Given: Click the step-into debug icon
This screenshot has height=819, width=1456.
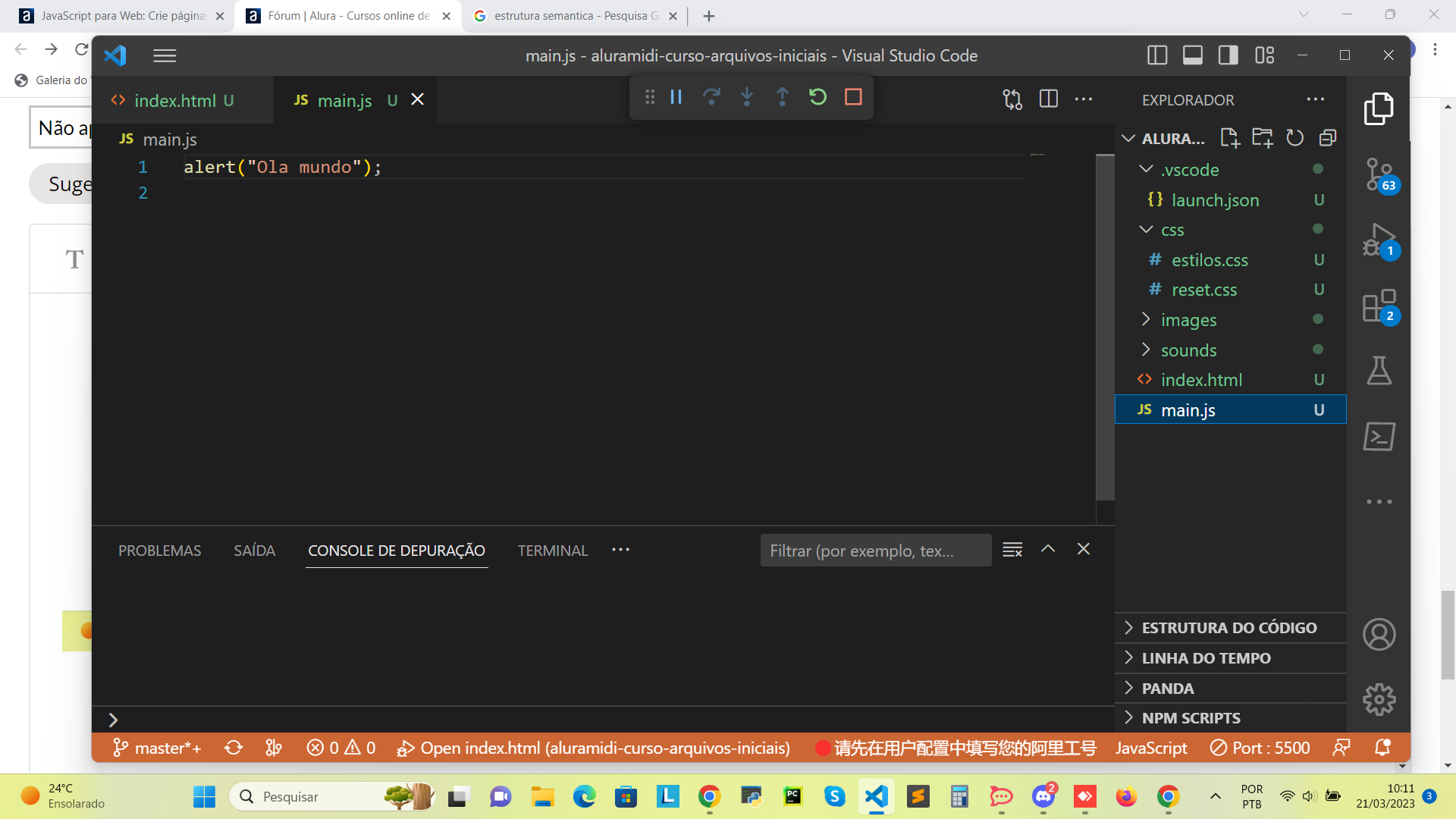Looking at the screenshot, I should coord(747,96).
